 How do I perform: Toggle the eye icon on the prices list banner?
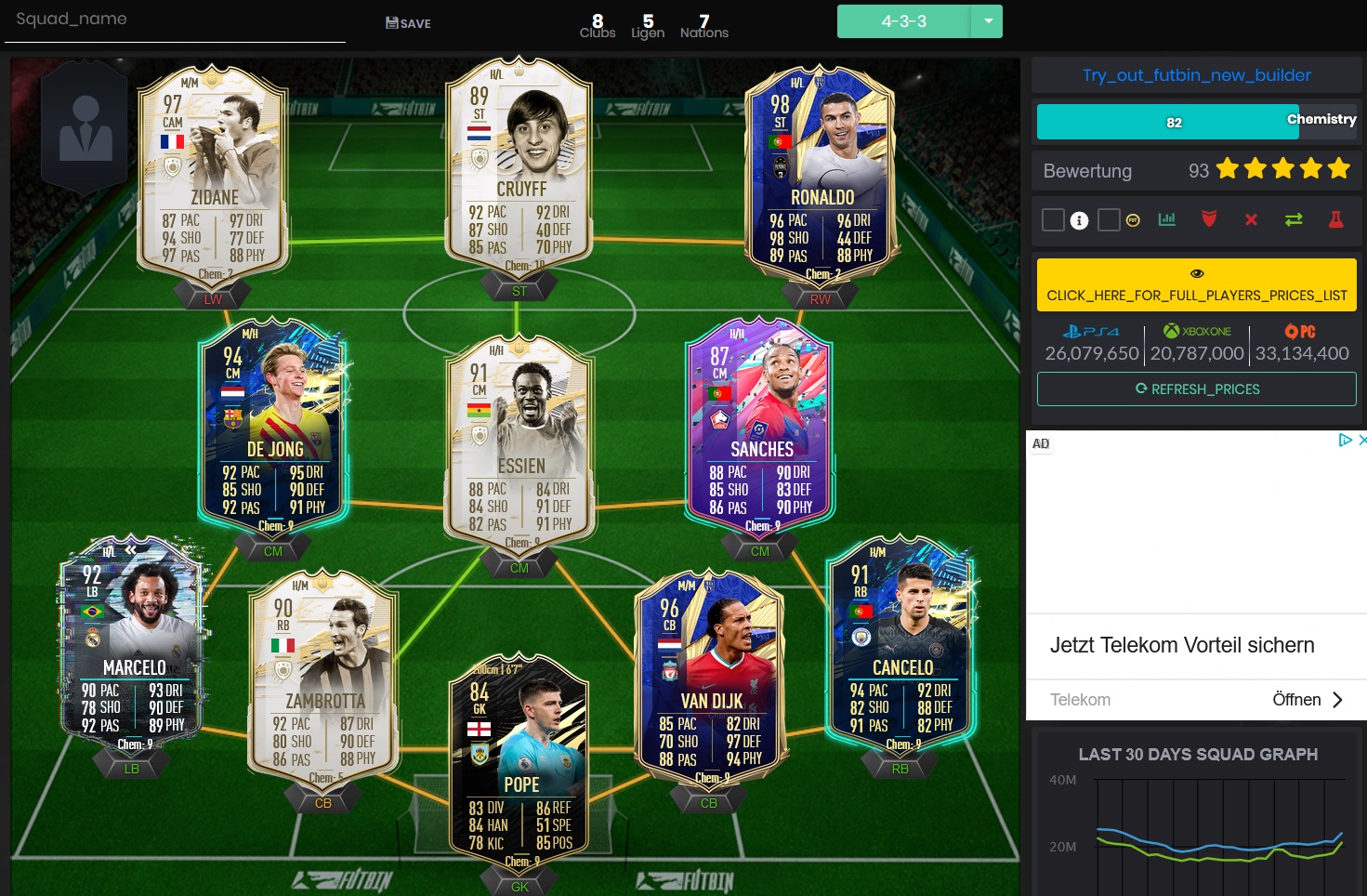coord(1197,273)
